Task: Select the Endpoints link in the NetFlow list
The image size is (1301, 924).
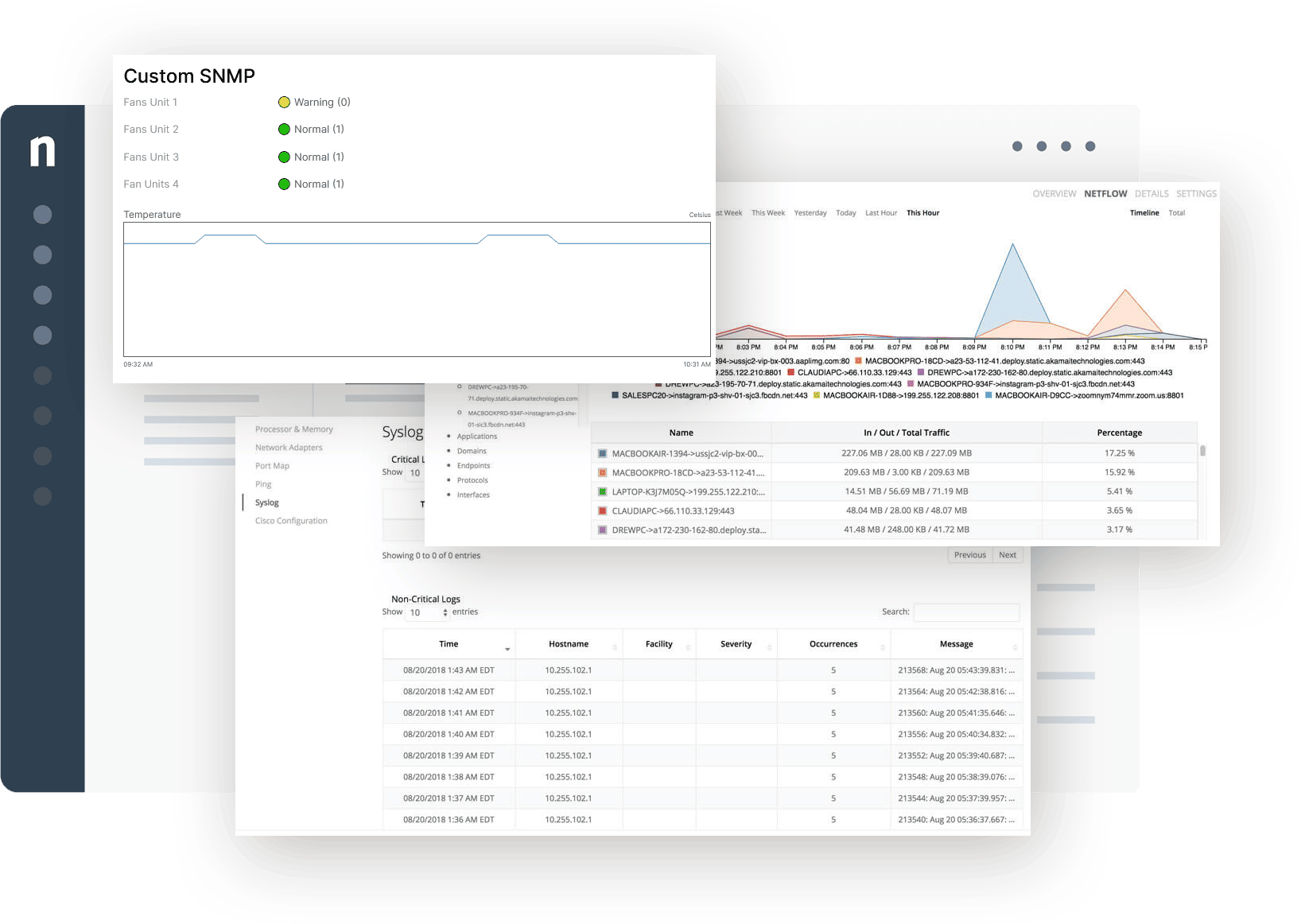Action: coord(473,465)
